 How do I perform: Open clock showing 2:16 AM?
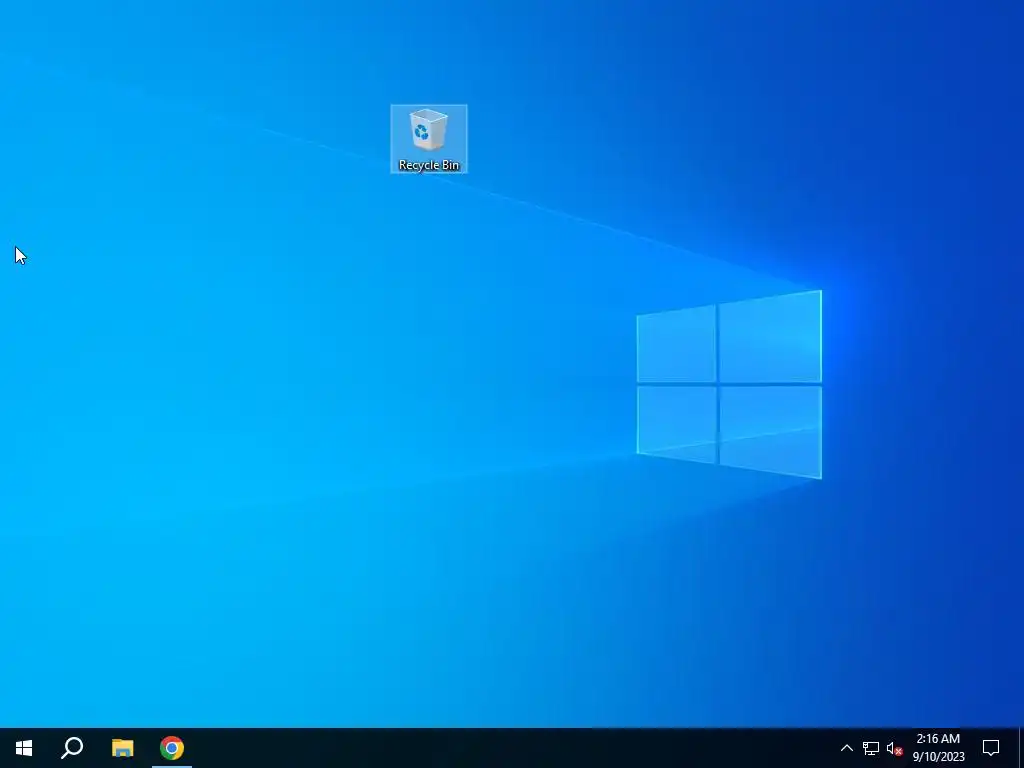point(938,748)
